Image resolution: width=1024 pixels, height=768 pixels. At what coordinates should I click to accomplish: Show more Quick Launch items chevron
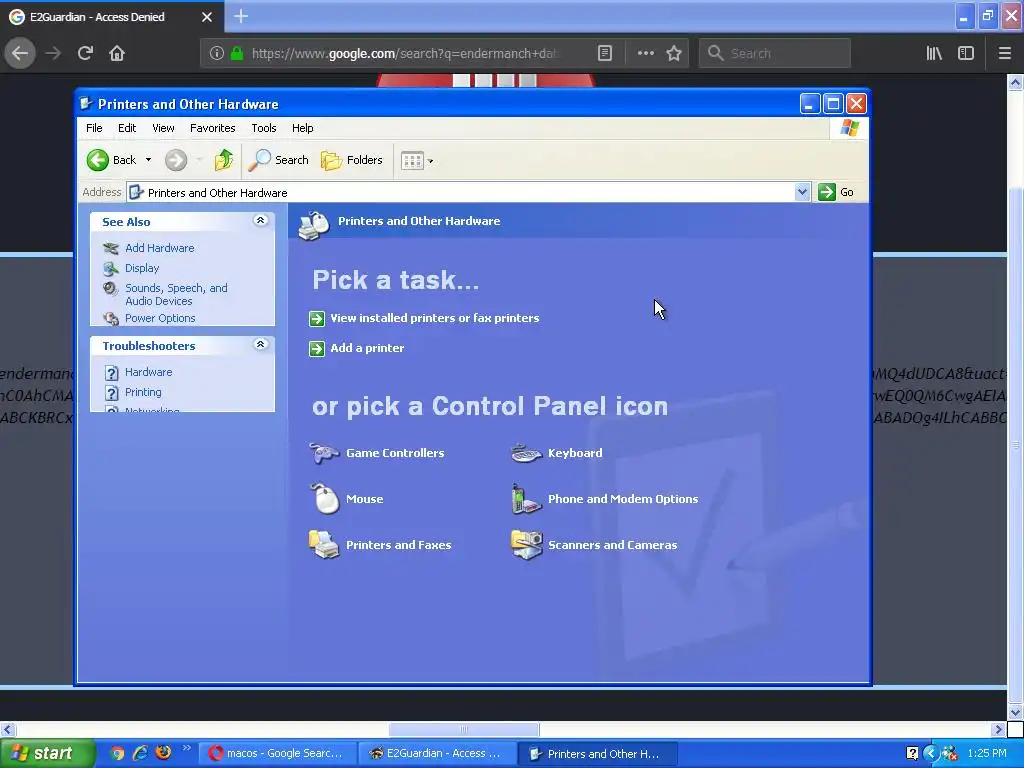(187, 748)
